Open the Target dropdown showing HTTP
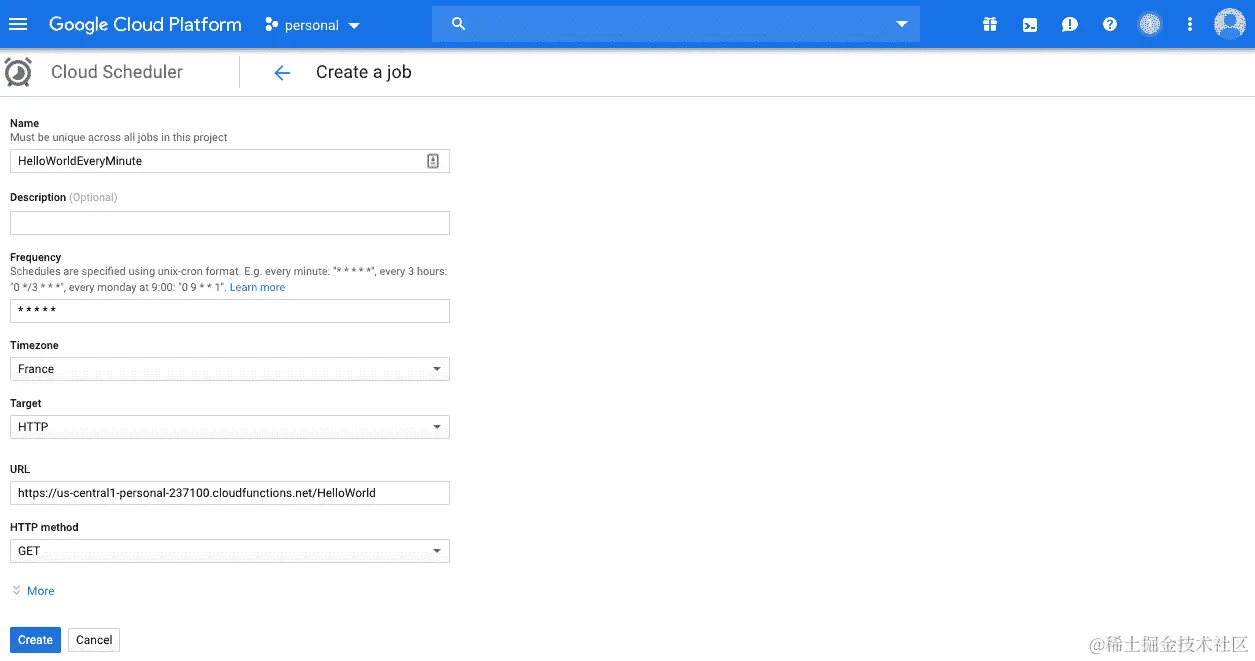The image size is (1255, 661). (x=230, y=427)
